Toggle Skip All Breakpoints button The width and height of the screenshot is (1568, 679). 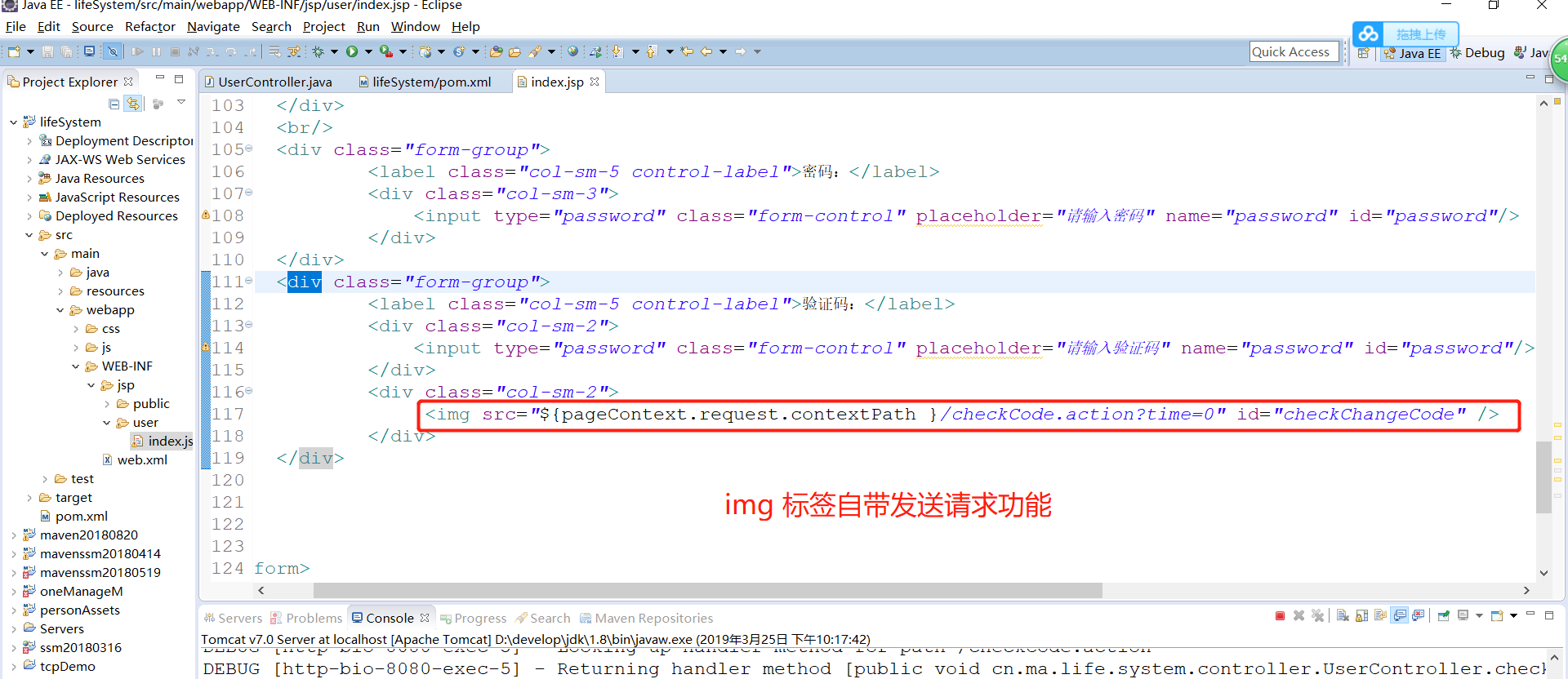pyautogui.click(x=113, y=51)
